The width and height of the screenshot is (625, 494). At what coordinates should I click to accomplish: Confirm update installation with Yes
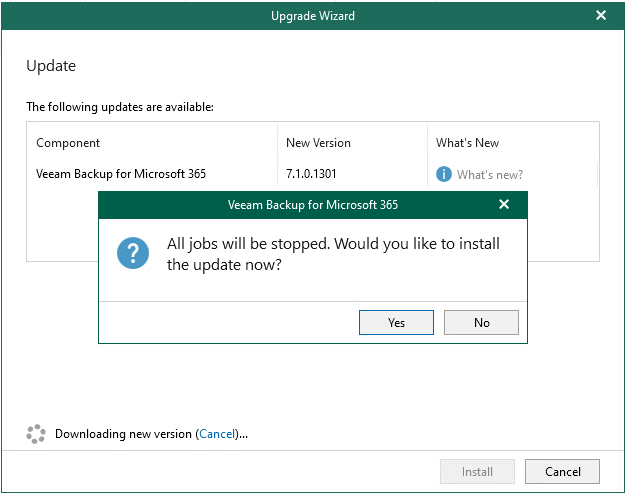(x=396, y=323)
